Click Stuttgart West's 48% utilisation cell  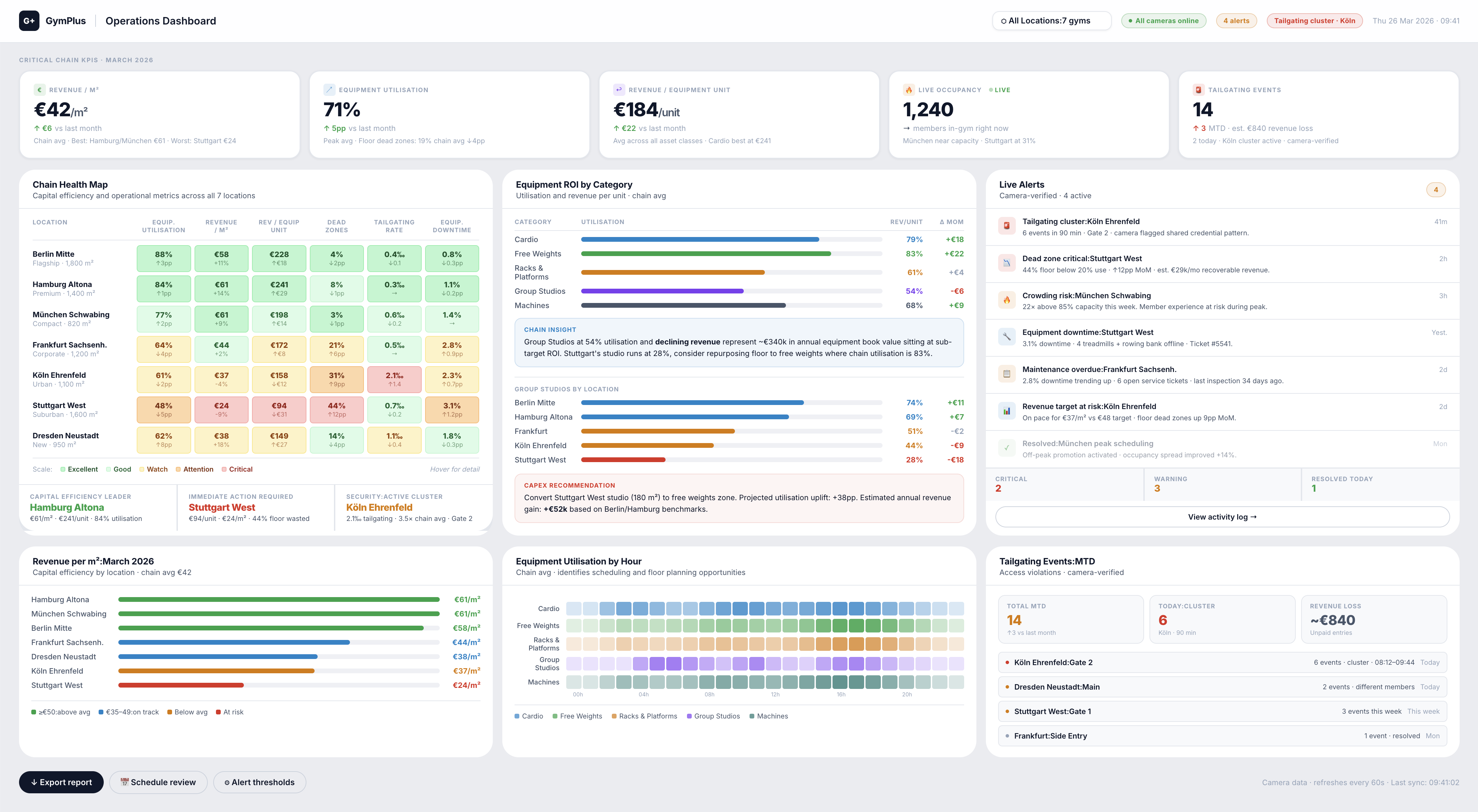pos(164,409)
